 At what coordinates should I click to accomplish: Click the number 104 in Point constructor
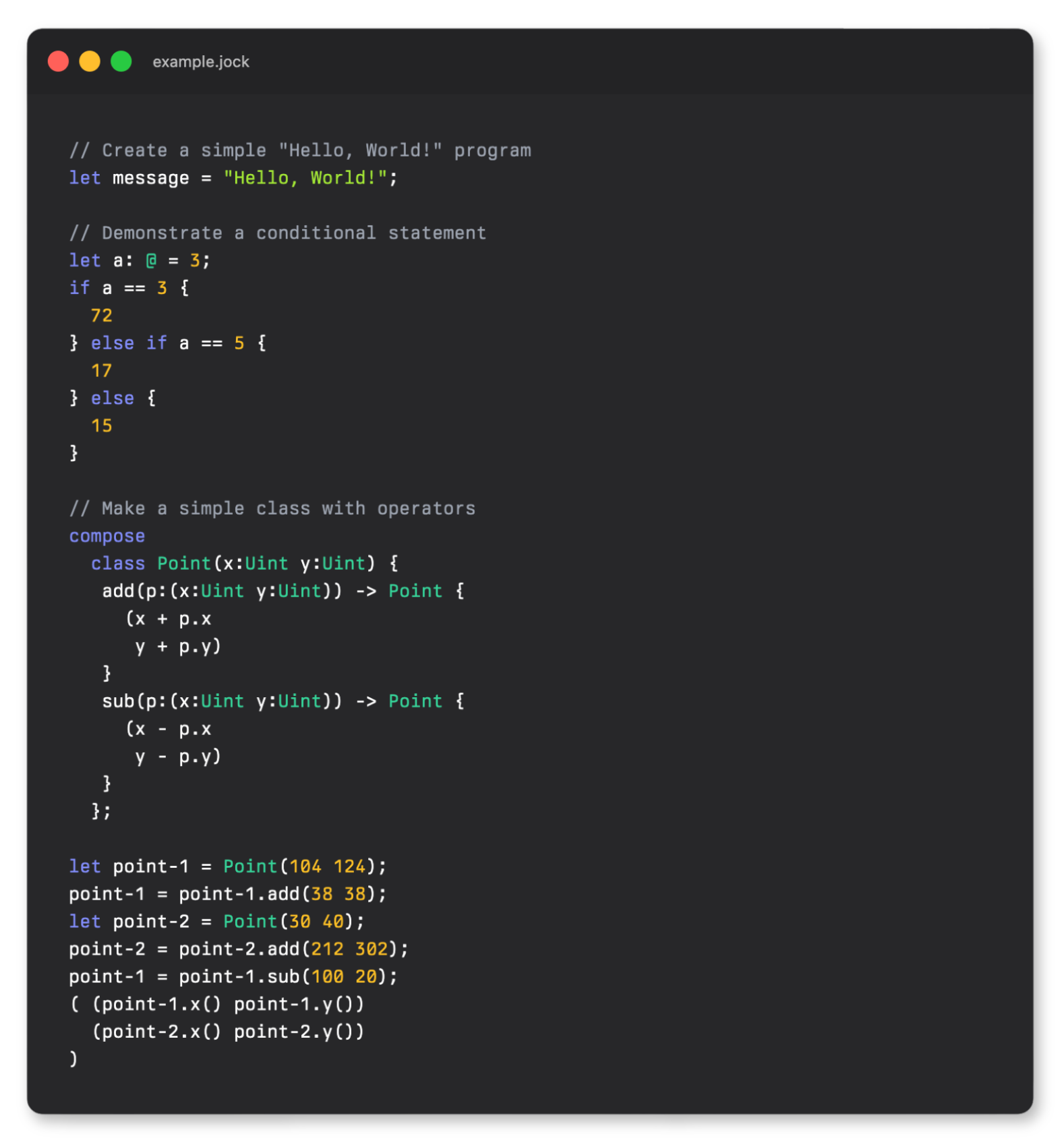(305, 867)
